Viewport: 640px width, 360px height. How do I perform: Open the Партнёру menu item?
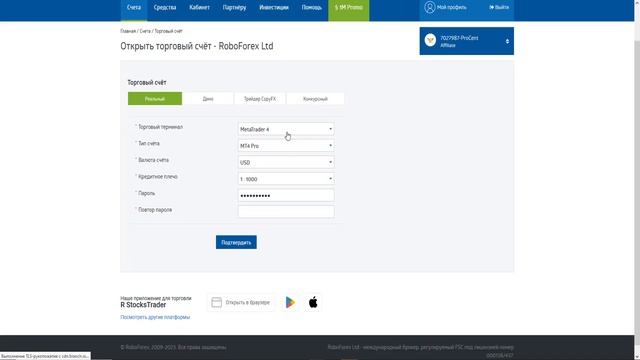[234, 8]
